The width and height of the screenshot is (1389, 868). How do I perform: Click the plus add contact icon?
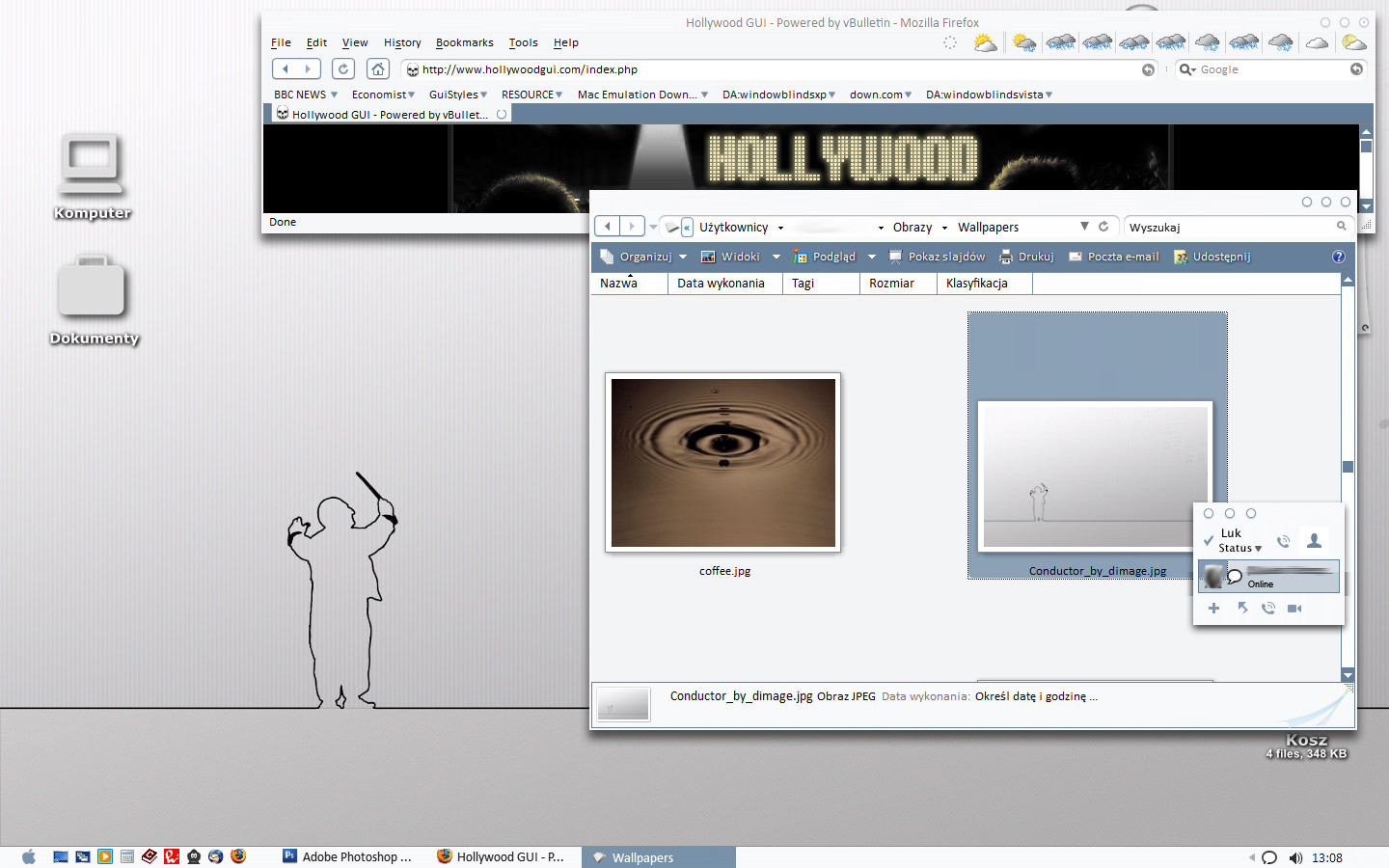coord(1213,608)
